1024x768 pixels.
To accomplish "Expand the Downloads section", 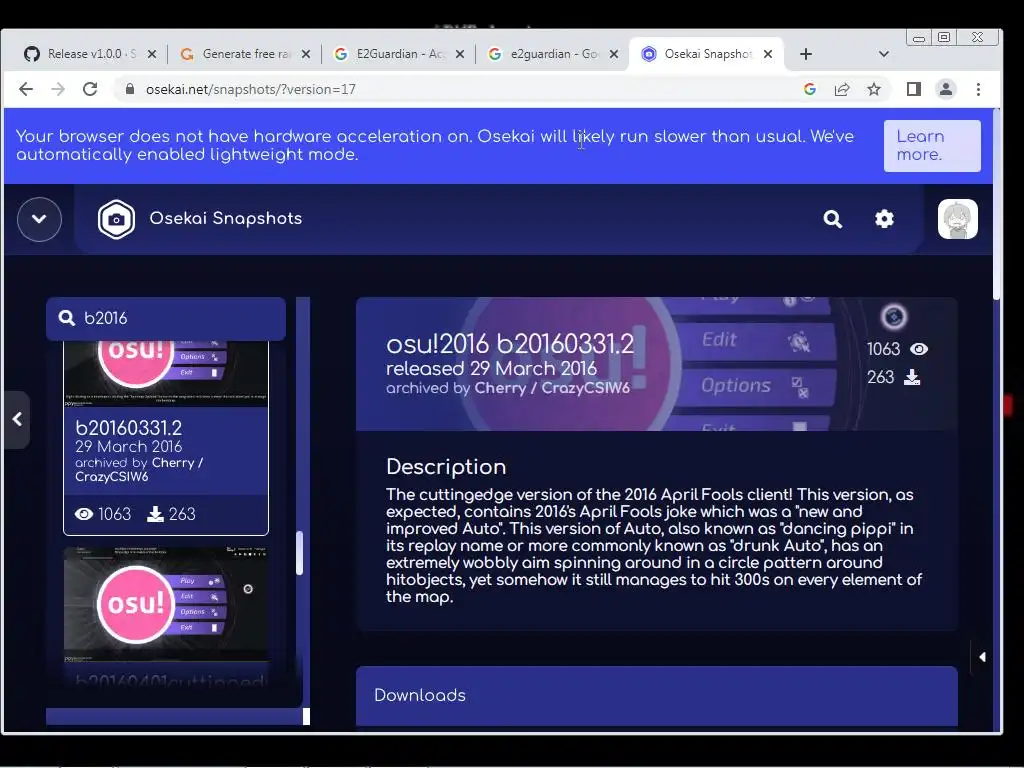I will (656, 696).
